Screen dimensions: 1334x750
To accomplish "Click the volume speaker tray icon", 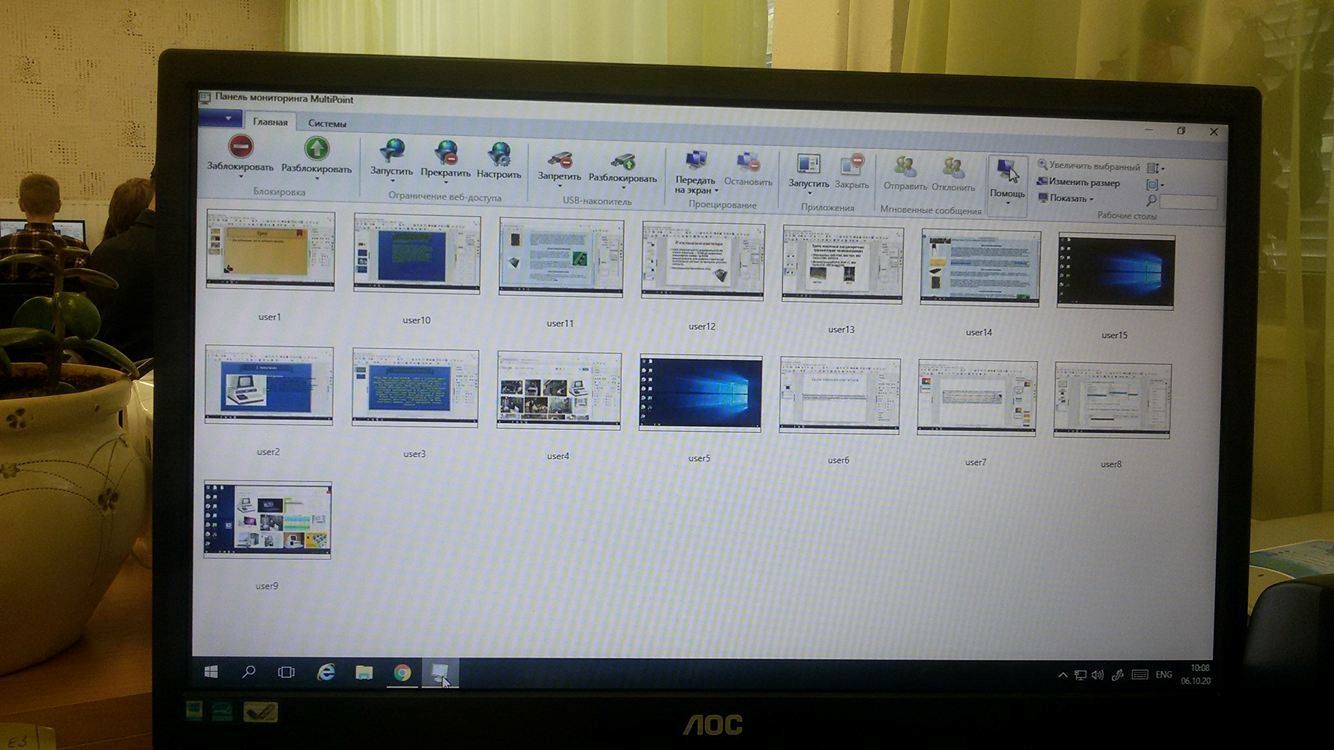I will [1097, 675].
